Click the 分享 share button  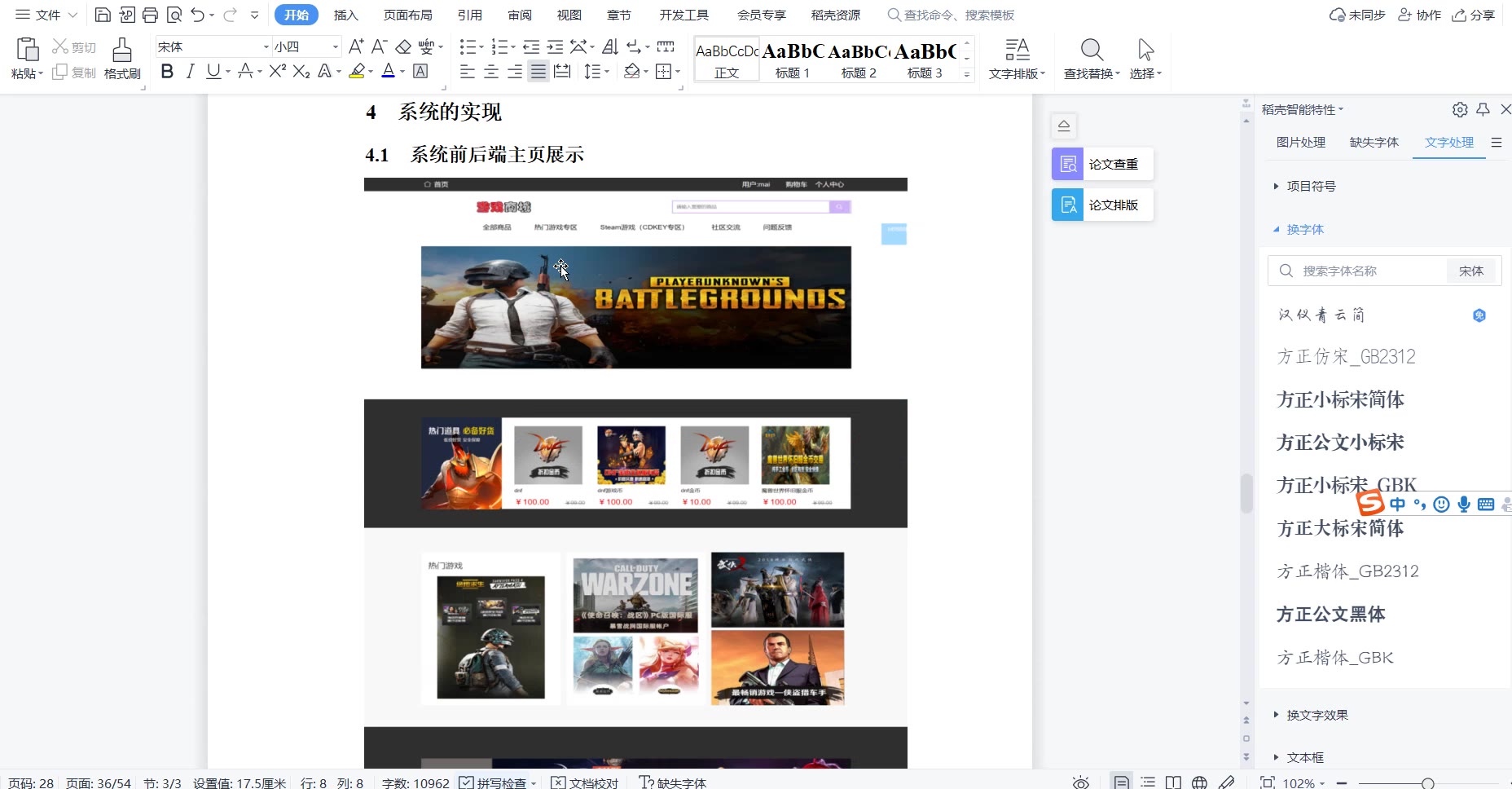pyautogui.click(x=1474, y=15)
